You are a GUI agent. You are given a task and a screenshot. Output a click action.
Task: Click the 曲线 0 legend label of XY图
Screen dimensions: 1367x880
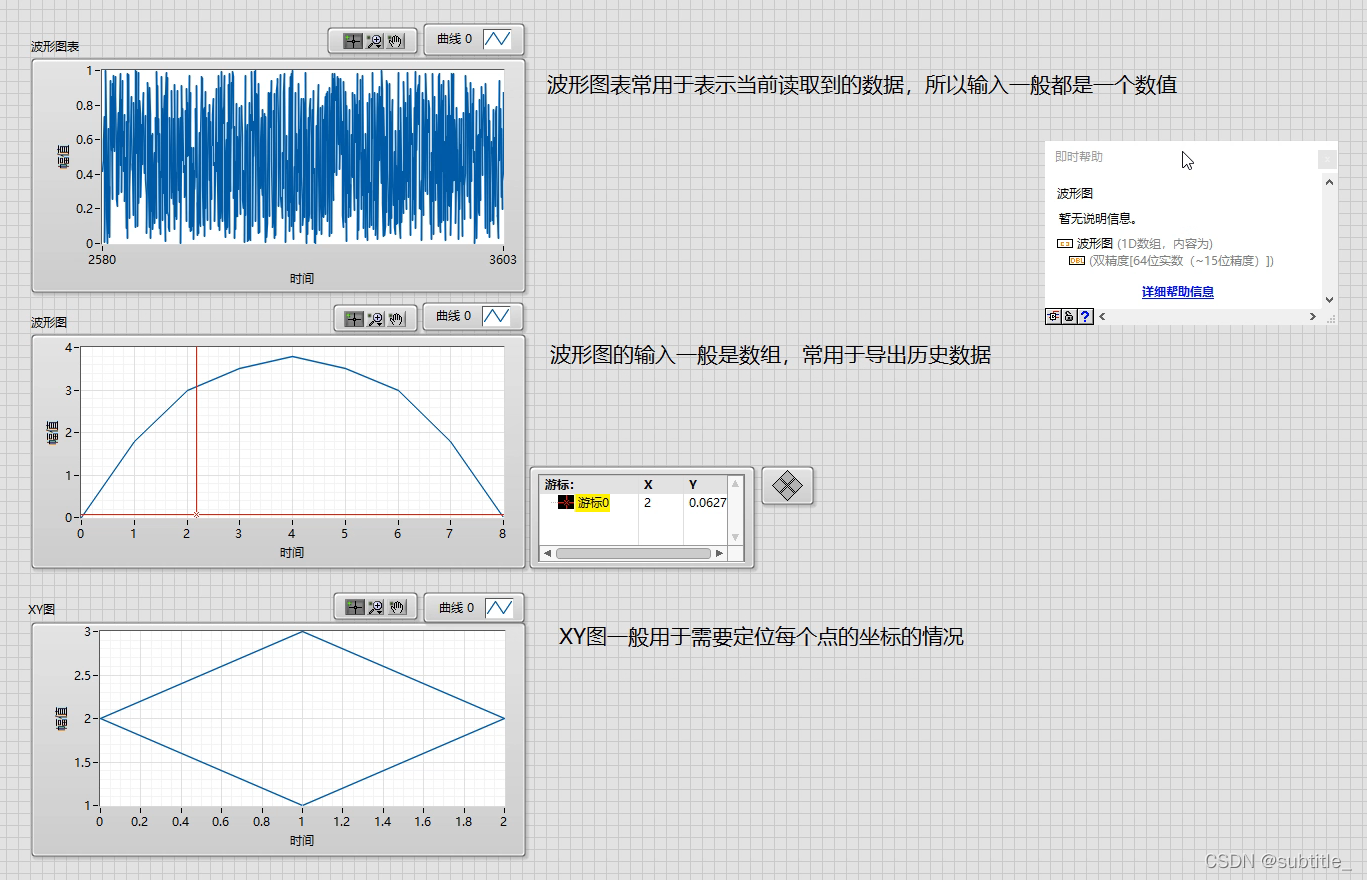(456, 607)
